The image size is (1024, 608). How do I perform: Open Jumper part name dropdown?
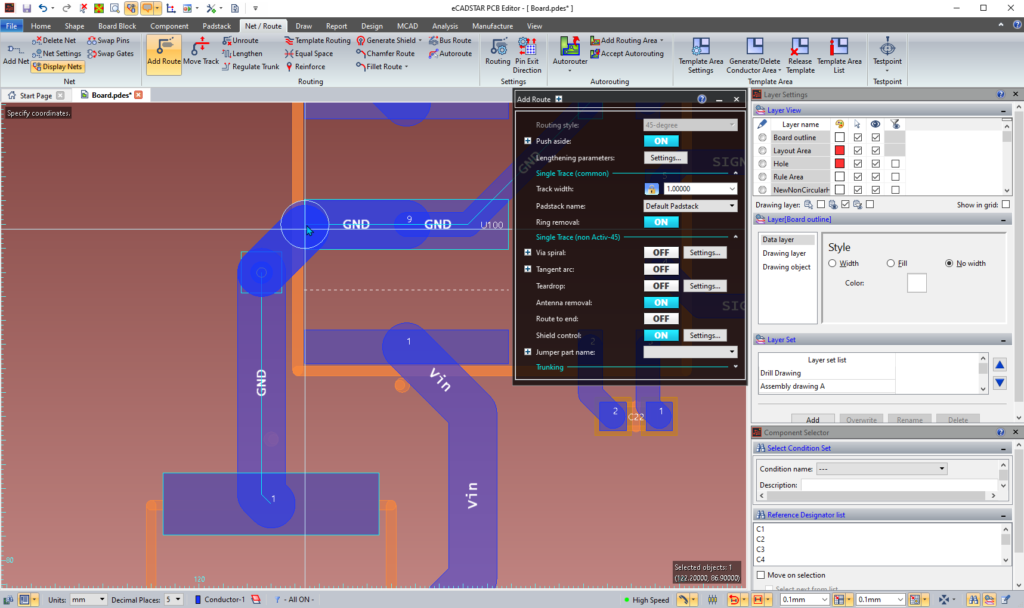pos(731,352)
